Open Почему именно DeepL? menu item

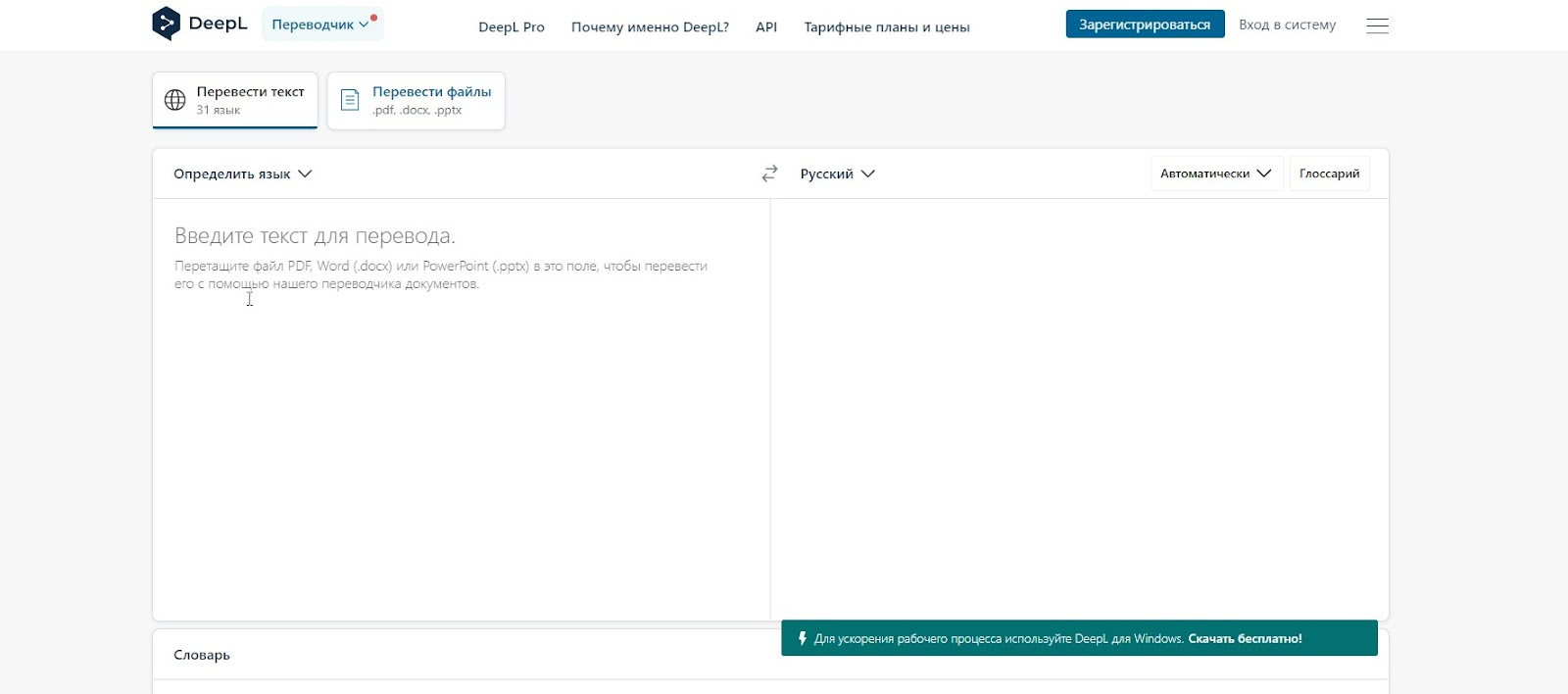(x=650, y=27)
